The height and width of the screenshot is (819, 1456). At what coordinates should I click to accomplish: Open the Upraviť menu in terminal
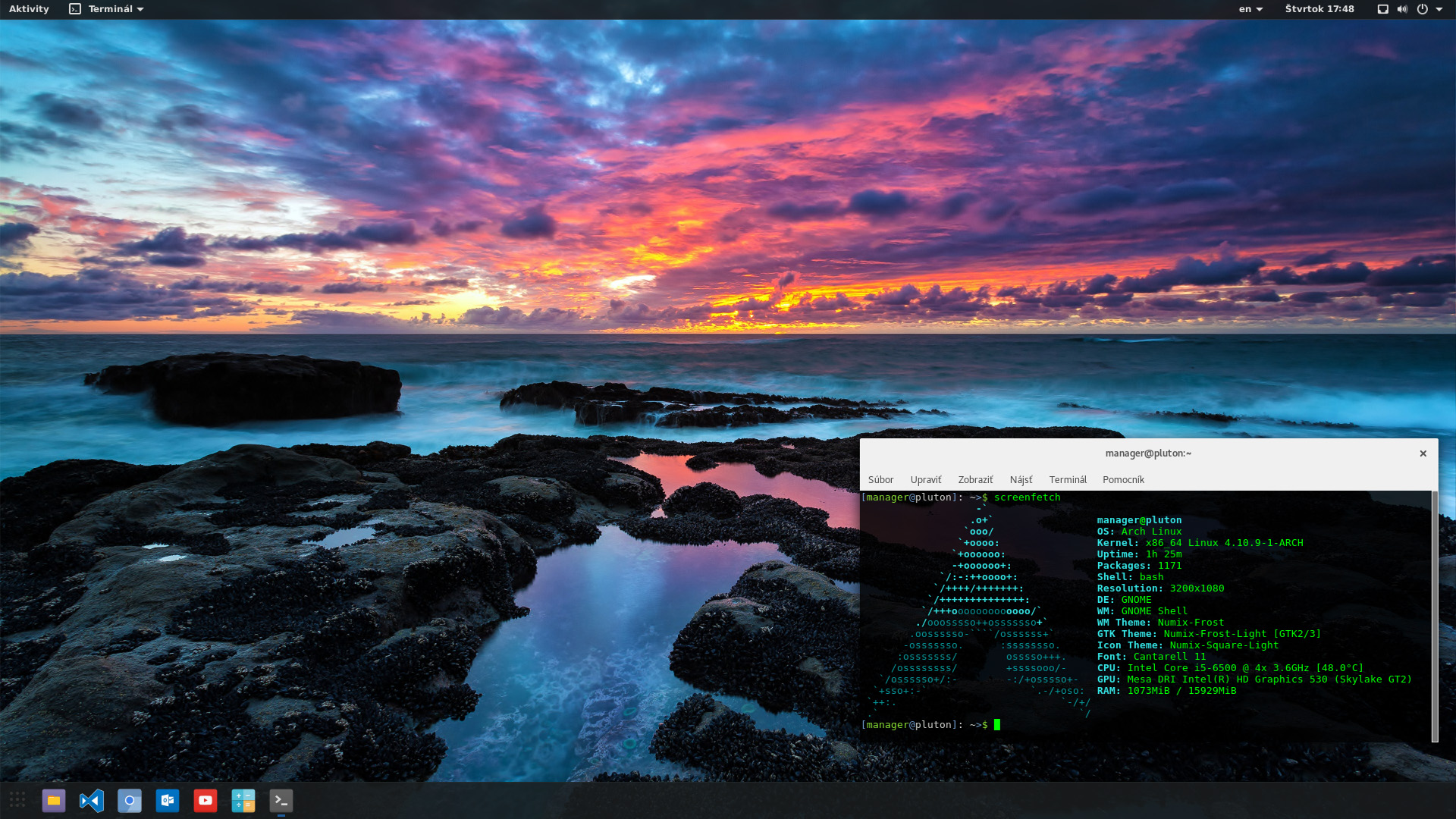pyautogui.click(x=926, y=479)
